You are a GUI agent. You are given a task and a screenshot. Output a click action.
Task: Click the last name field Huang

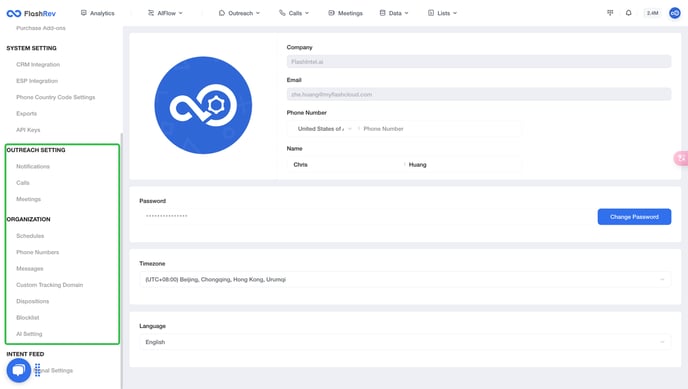(464, 165)
